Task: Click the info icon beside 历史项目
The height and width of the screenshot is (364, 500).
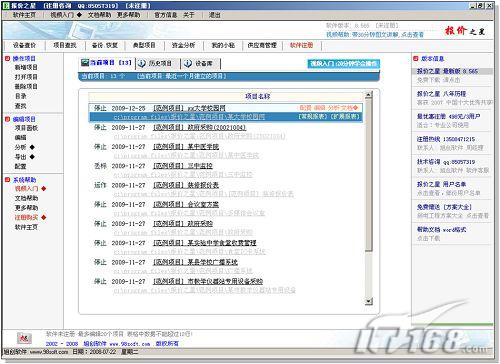Action: [142, 63]
